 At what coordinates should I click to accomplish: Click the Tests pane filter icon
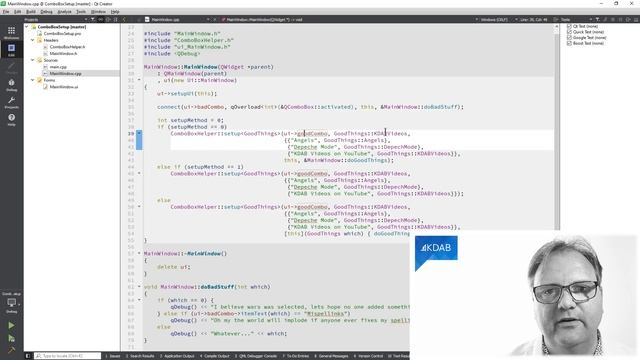click(598, 19)
